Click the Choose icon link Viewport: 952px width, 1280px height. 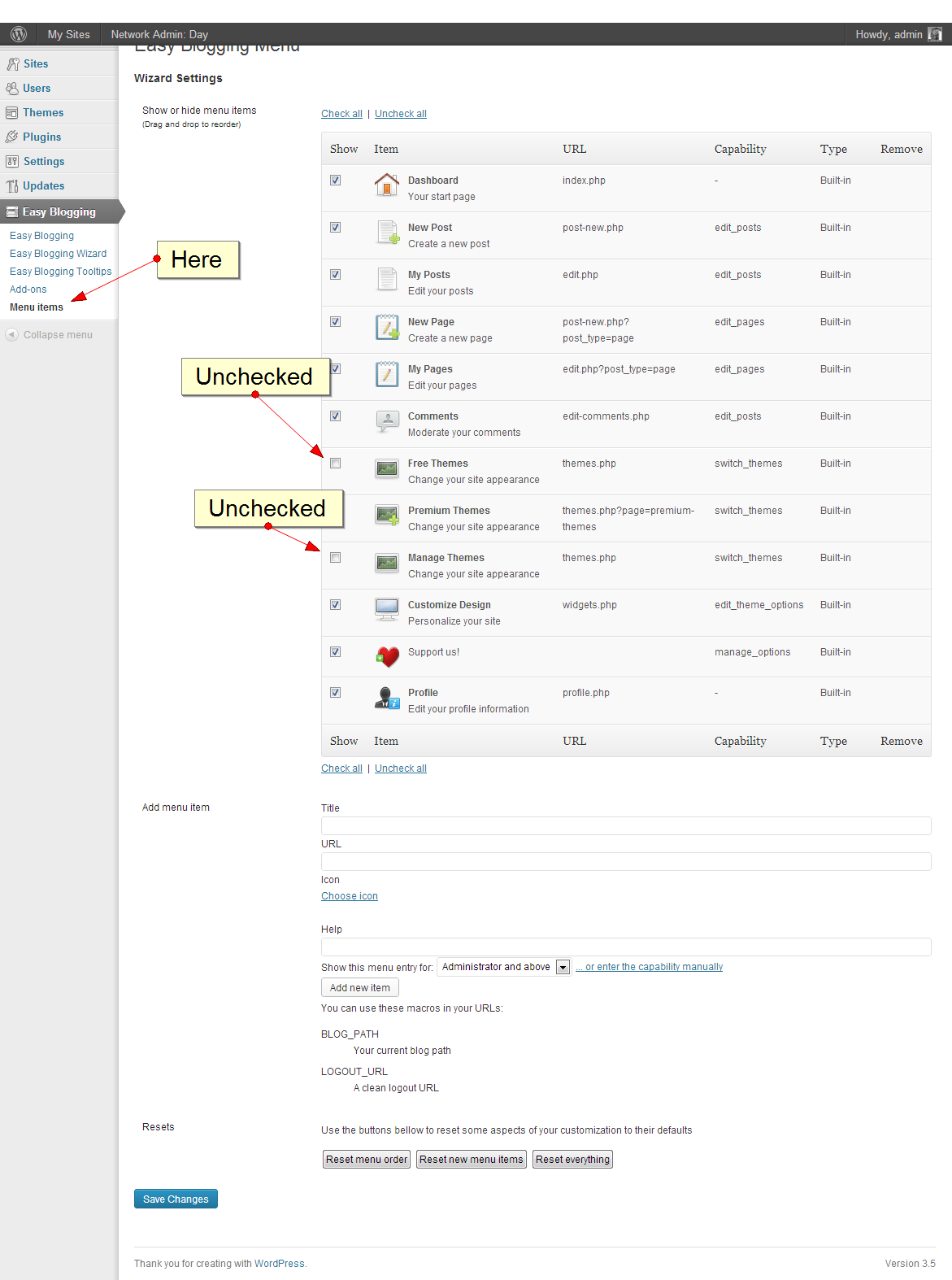[x=349, y=896]
